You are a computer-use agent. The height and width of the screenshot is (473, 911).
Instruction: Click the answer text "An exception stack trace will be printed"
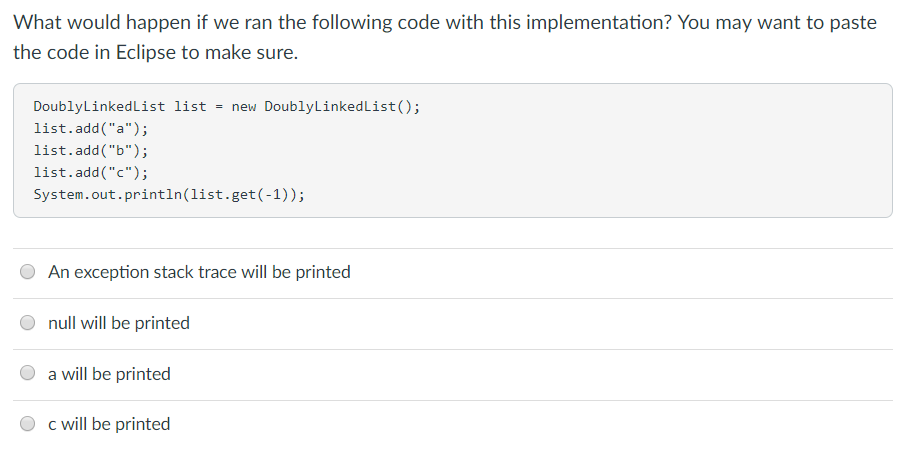[199, 272]
